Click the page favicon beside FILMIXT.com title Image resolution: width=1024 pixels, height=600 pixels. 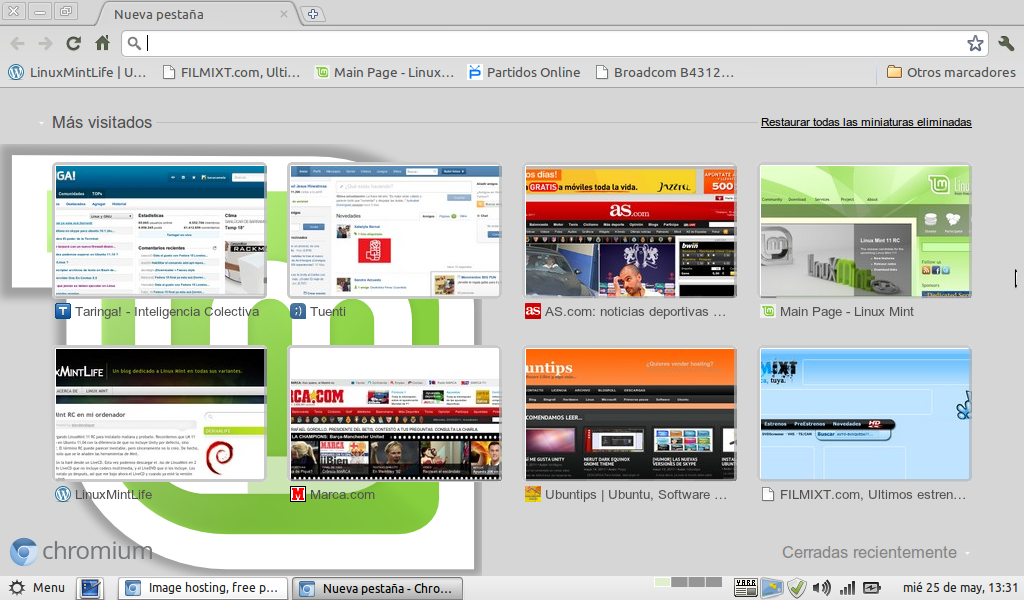coord(768,494)
